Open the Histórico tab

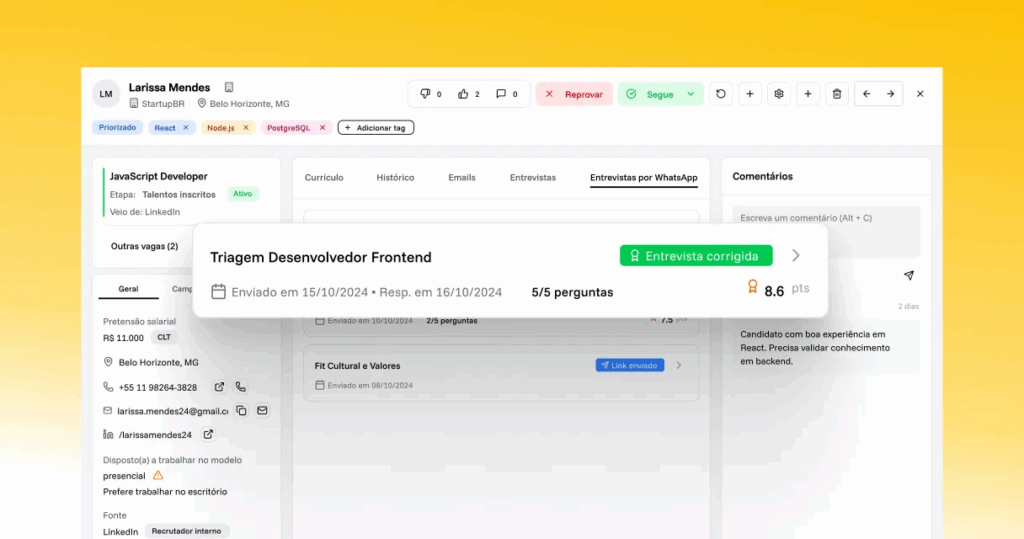tap(395, 177)
